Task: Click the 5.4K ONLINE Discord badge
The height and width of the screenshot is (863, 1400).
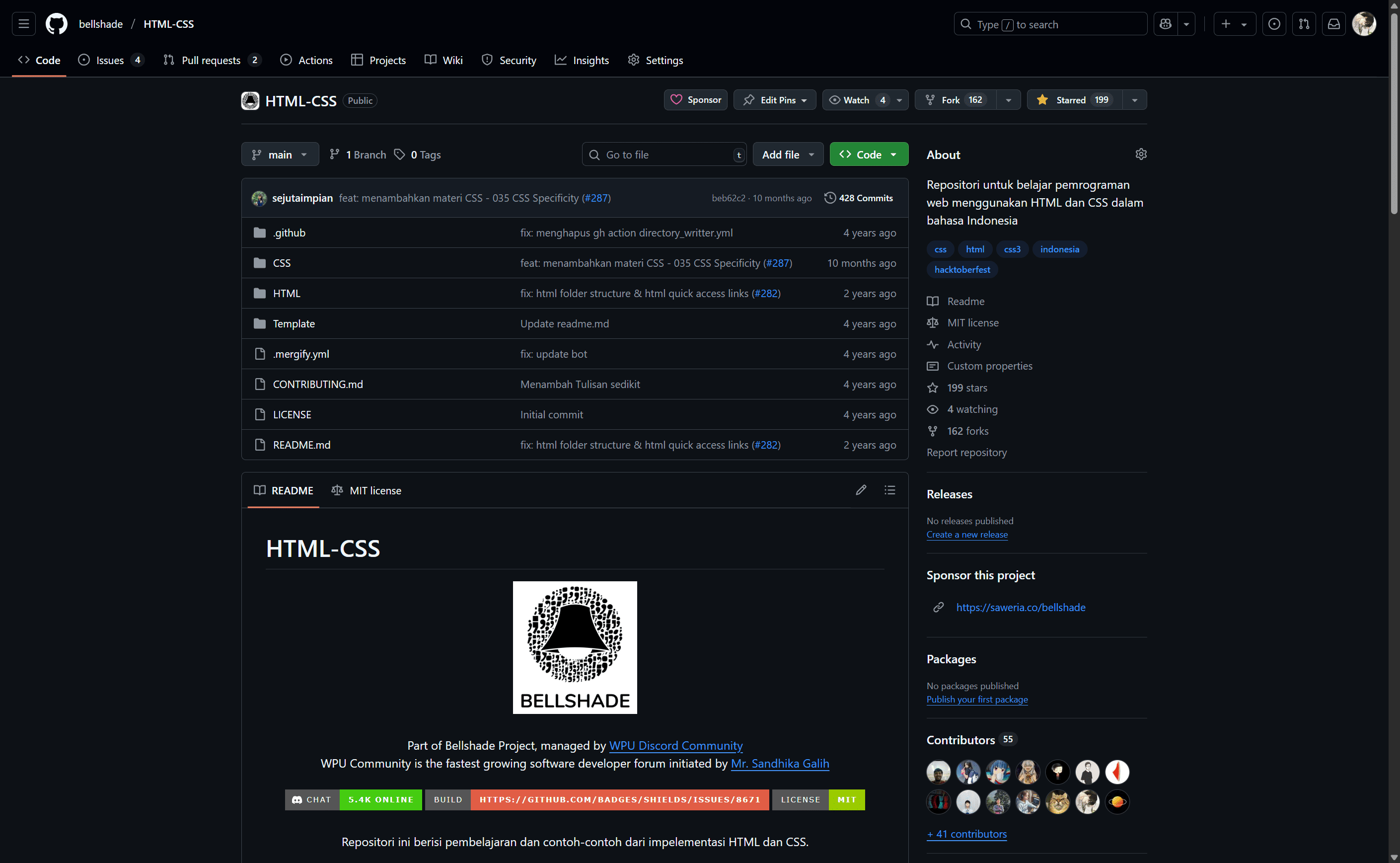Action: coord(380,799)
